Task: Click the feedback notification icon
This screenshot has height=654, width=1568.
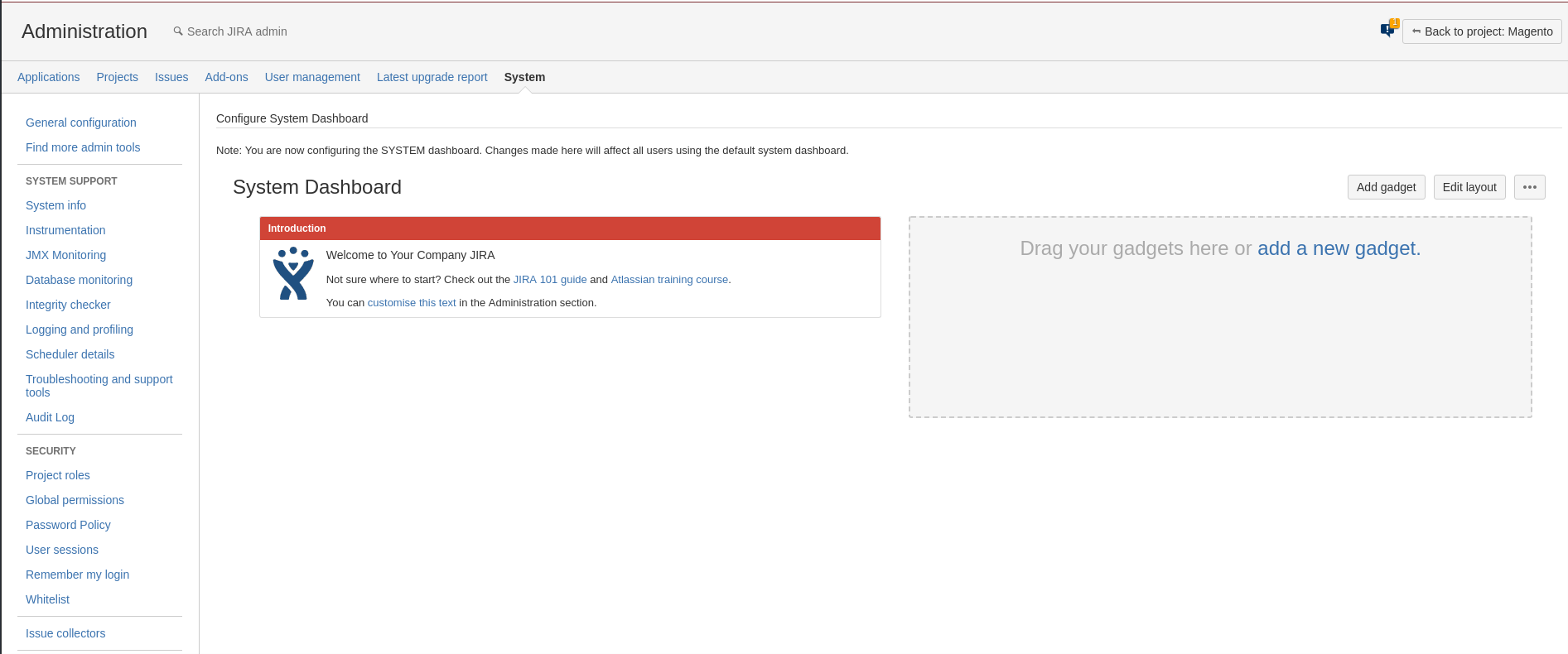Action: (1388, 31)
